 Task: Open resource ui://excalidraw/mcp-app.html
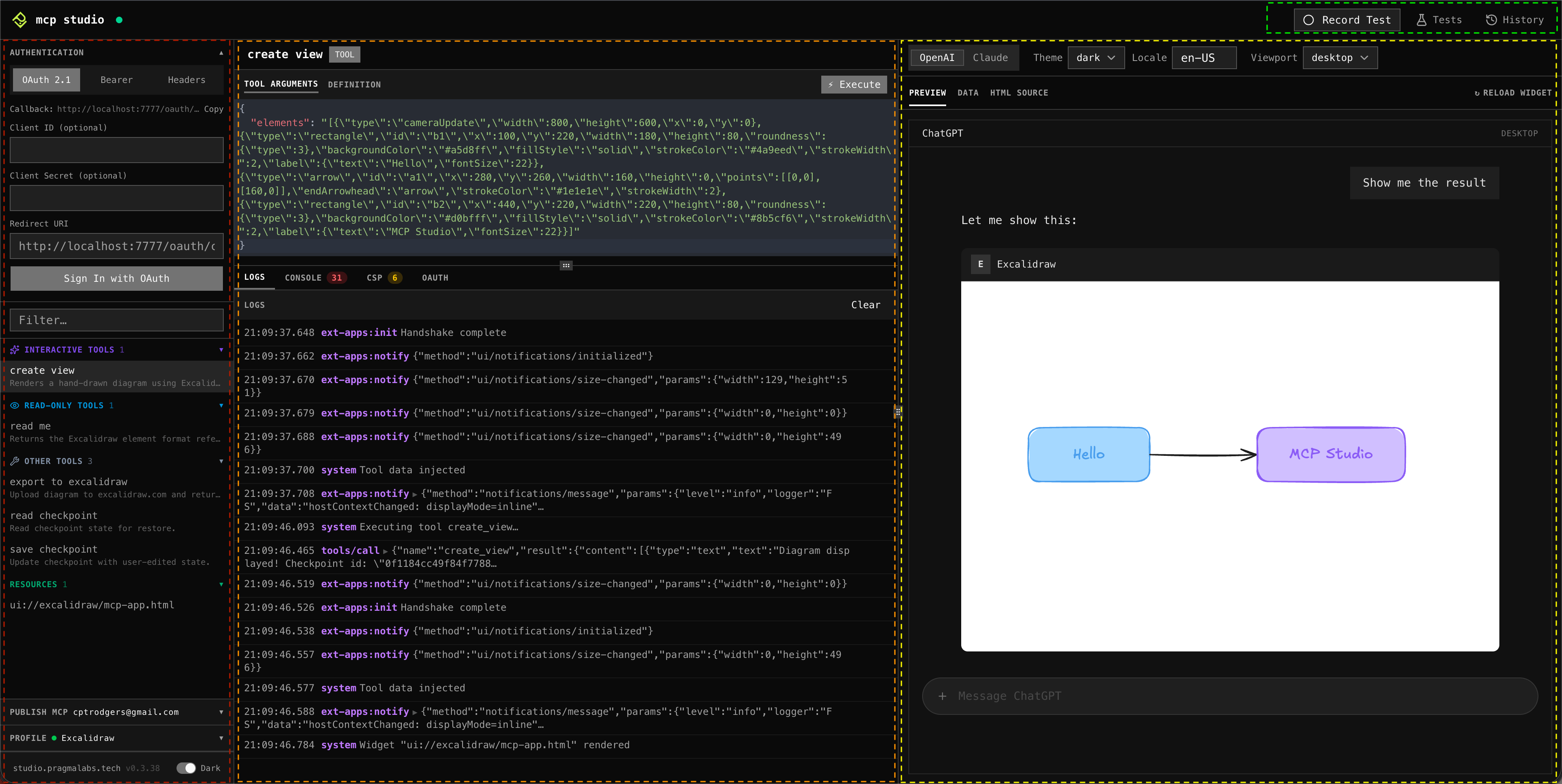point(92,605)
